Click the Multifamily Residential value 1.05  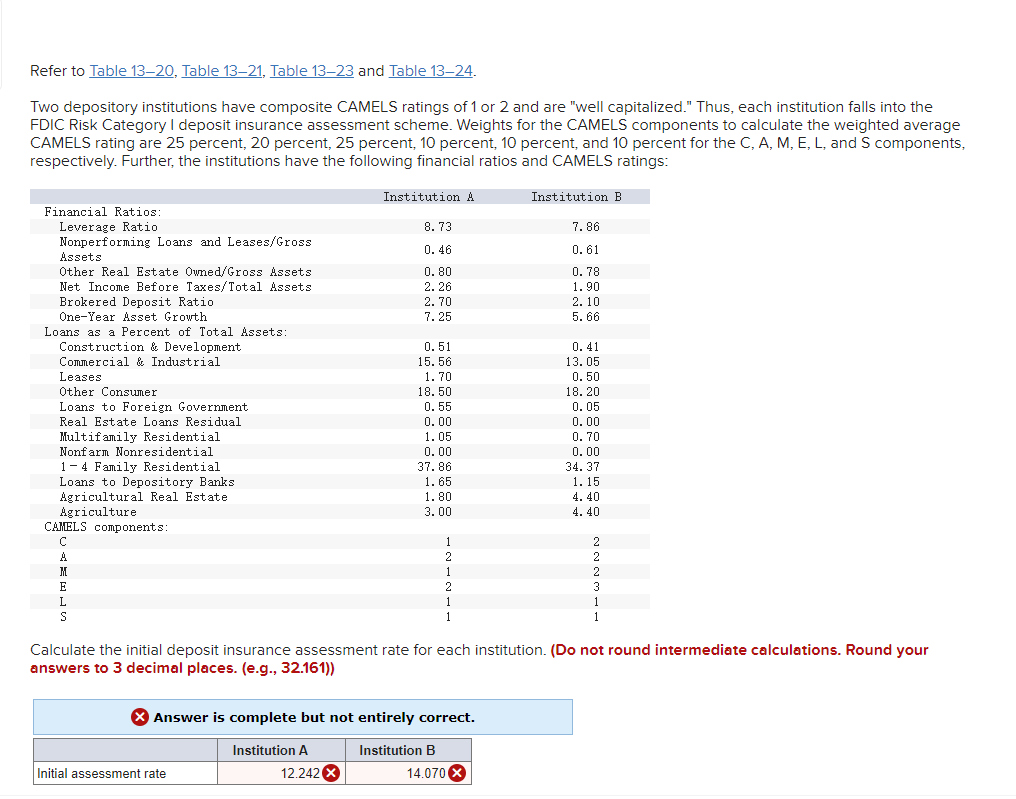(x=438, y=437)
